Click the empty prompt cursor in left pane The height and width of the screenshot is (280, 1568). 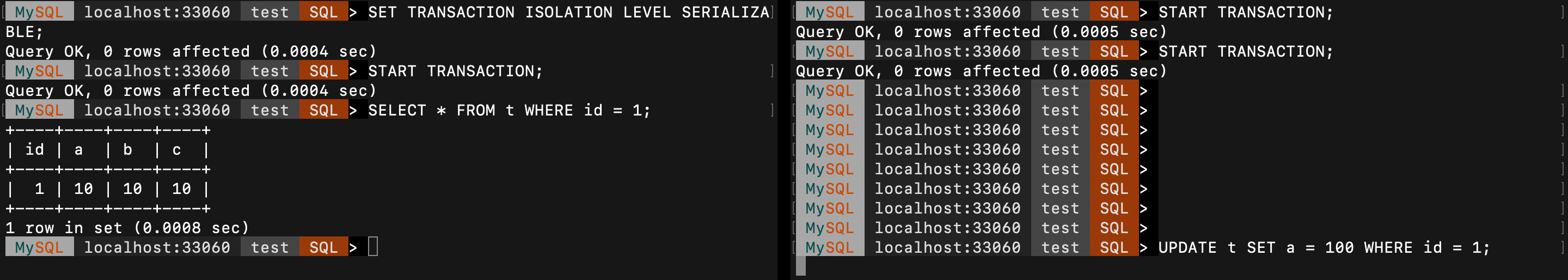[372, 247]
